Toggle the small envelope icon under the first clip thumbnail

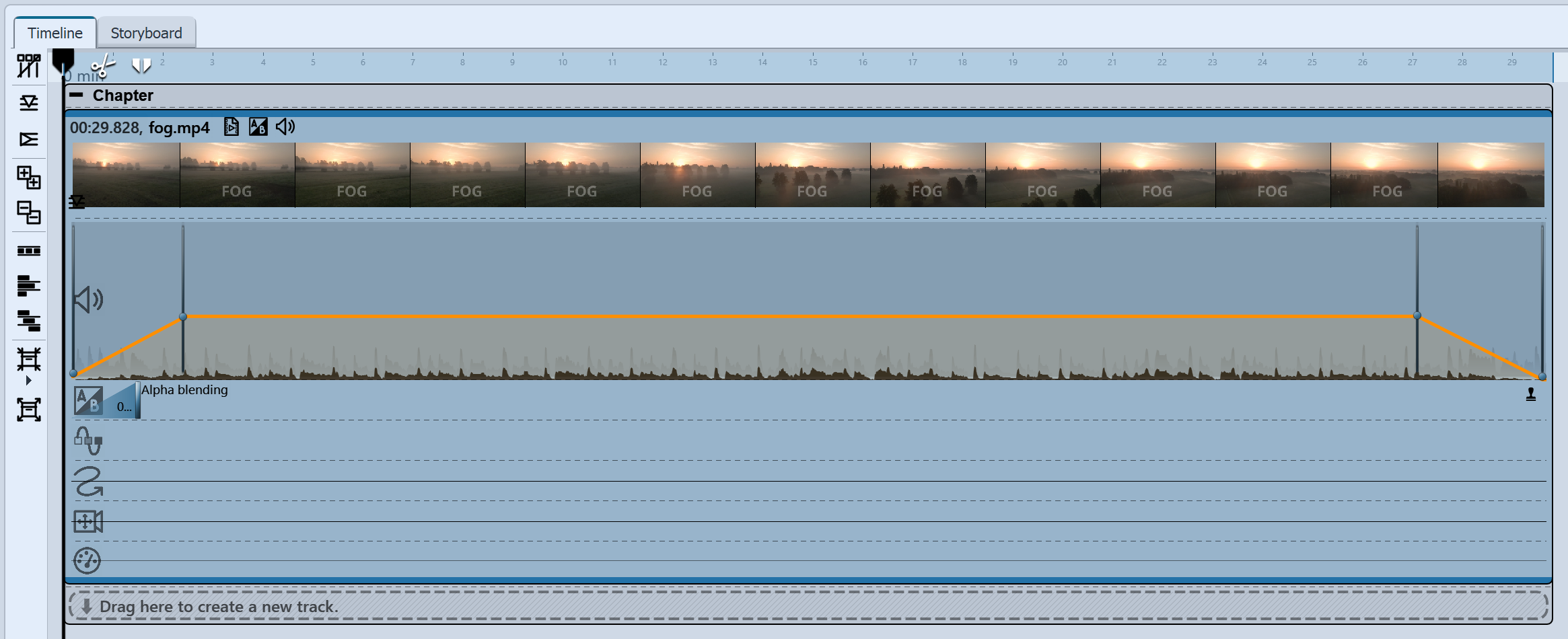click(x=77, y=201)
